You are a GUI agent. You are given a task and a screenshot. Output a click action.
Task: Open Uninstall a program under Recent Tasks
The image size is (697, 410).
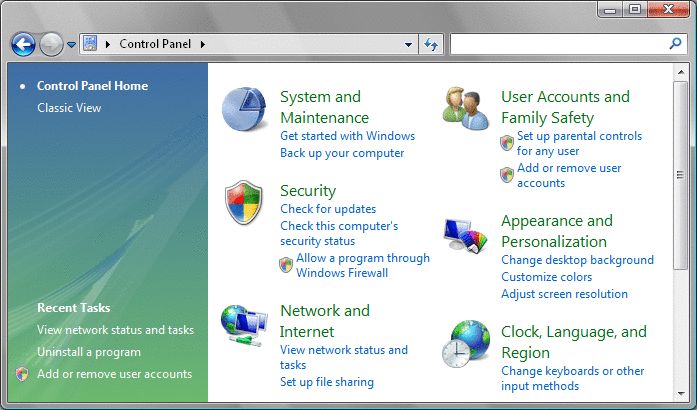[x=89, y=352]
